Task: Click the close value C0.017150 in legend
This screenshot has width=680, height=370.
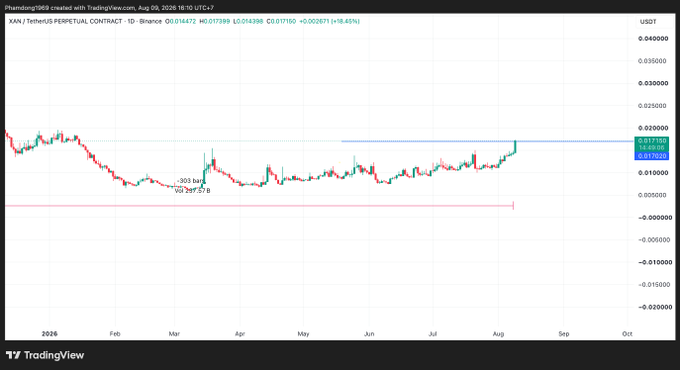Action: pos(281,21)
